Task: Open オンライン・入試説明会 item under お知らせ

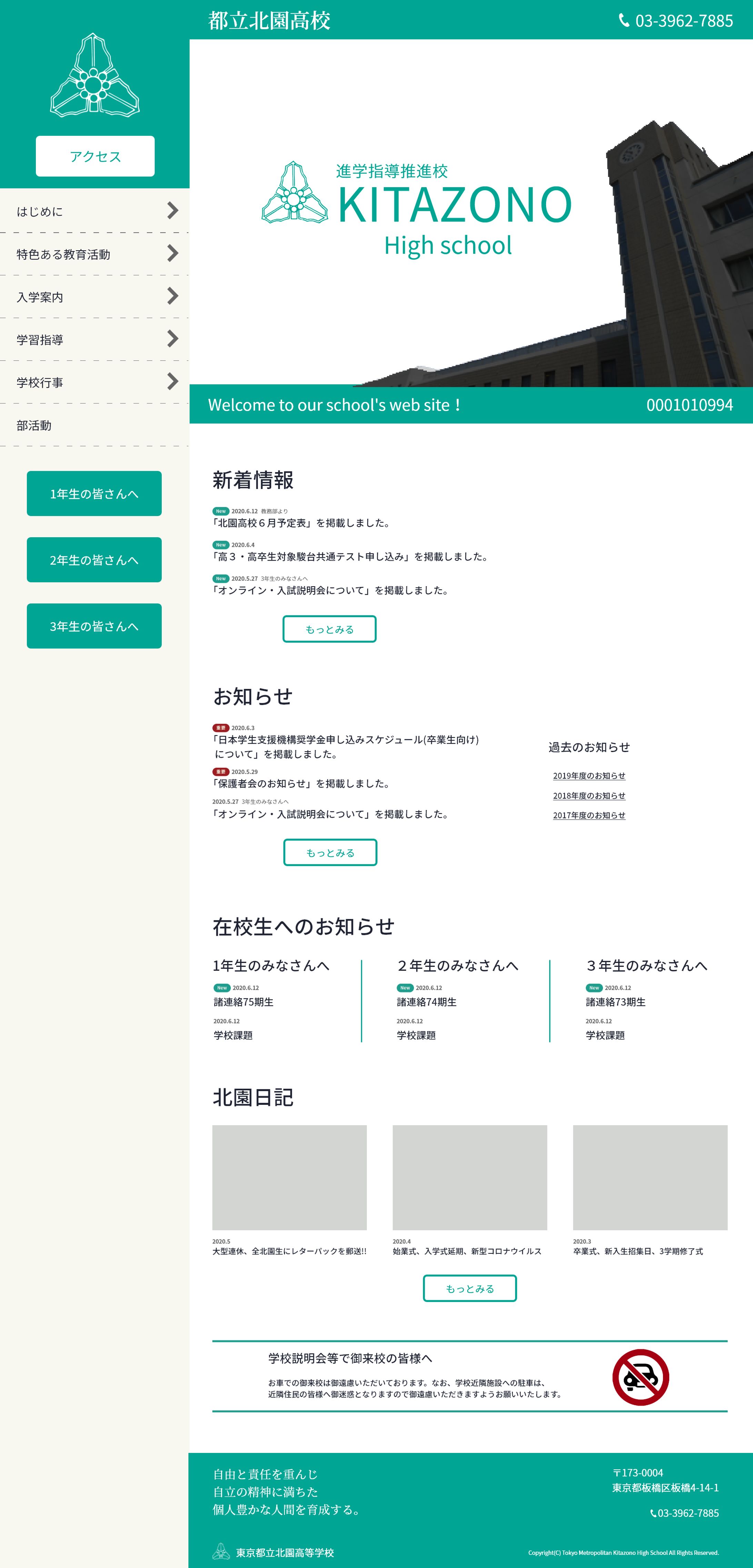Action: click(330, 814)
